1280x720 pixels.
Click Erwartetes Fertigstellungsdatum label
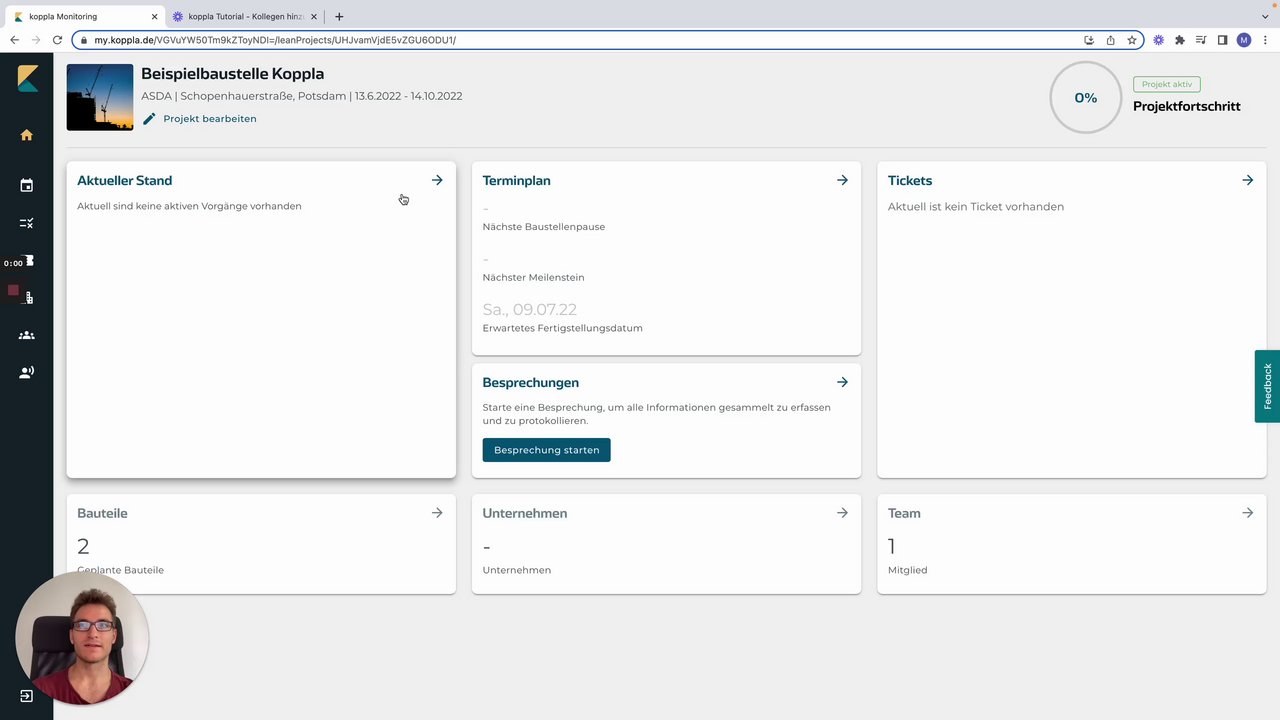click(562, 328)
